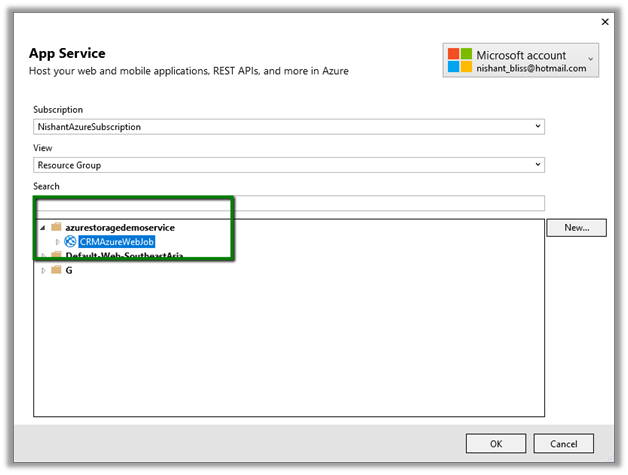This screenshot has width=628, height=475.
Task: Click the New... button
Action: tap(576, 227)
